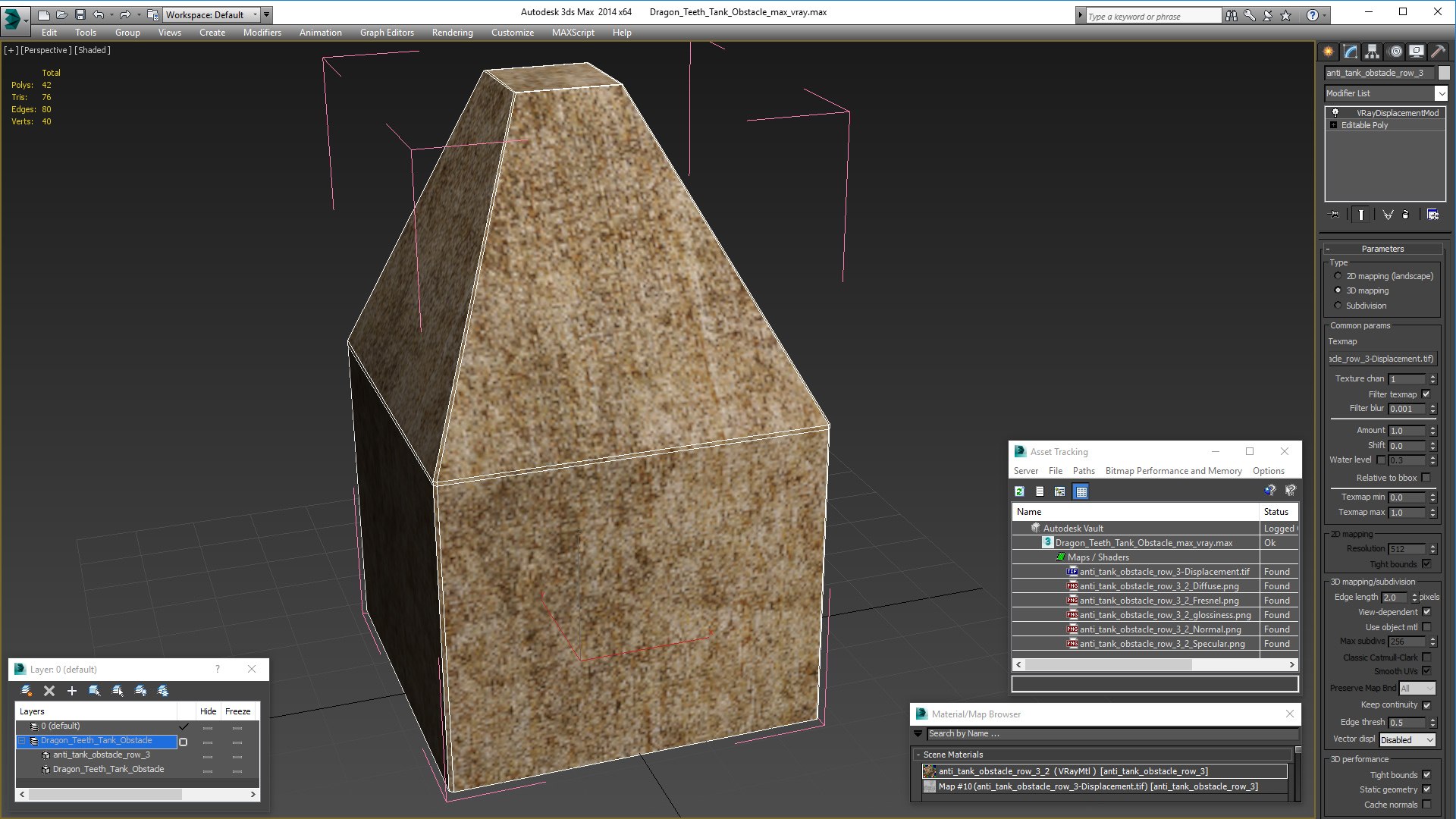The image size is (1456, 819).
Task: Expand the Editable Poly stack entry
Action: point(1334,125)
